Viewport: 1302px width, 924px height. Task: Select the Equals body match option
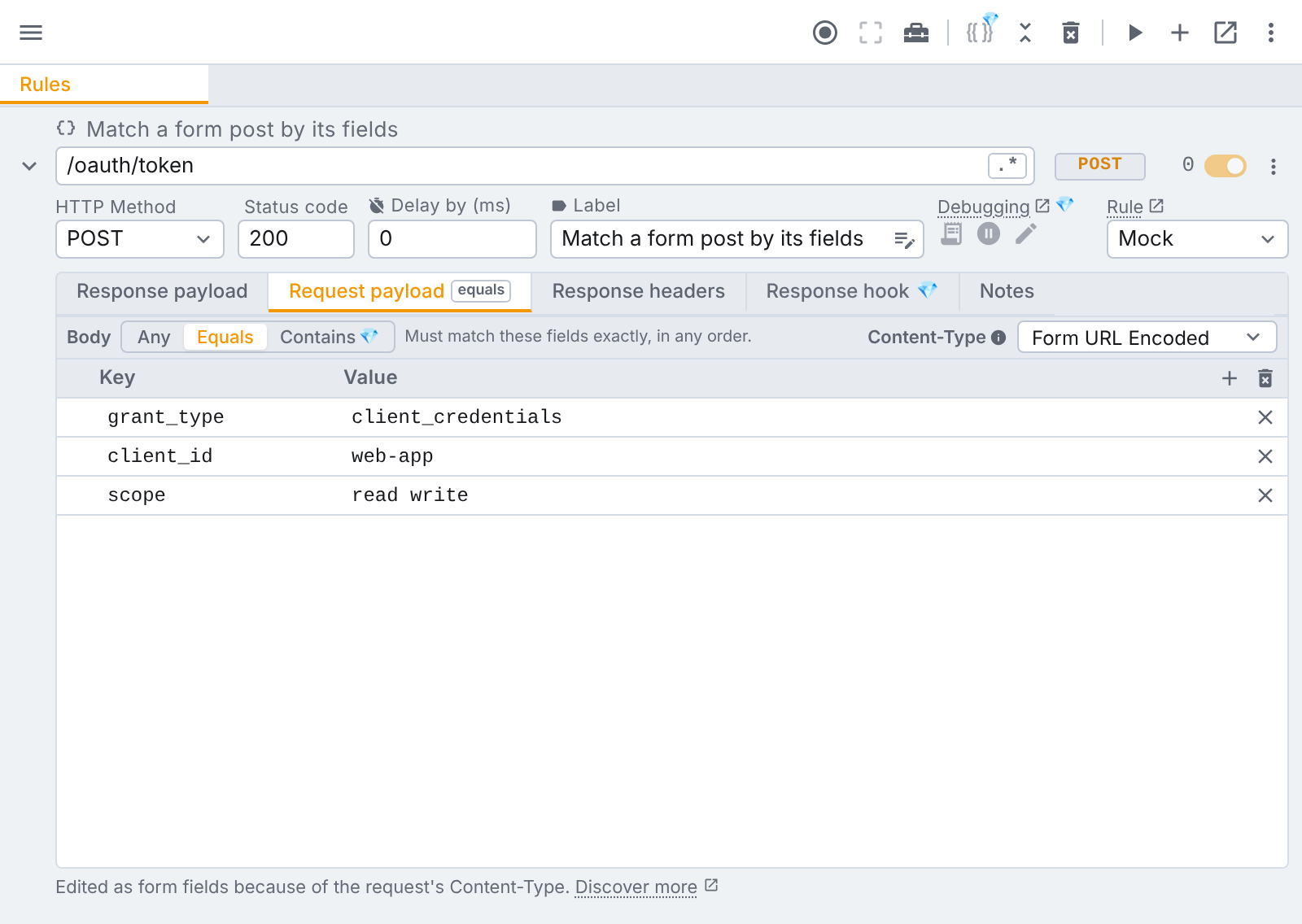click(225, 337)
